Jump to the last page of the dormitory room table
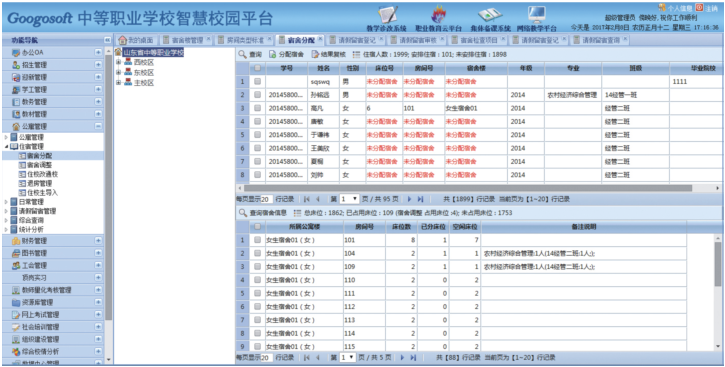The height and width of the screenshot is (367, 725). point(413,358)
